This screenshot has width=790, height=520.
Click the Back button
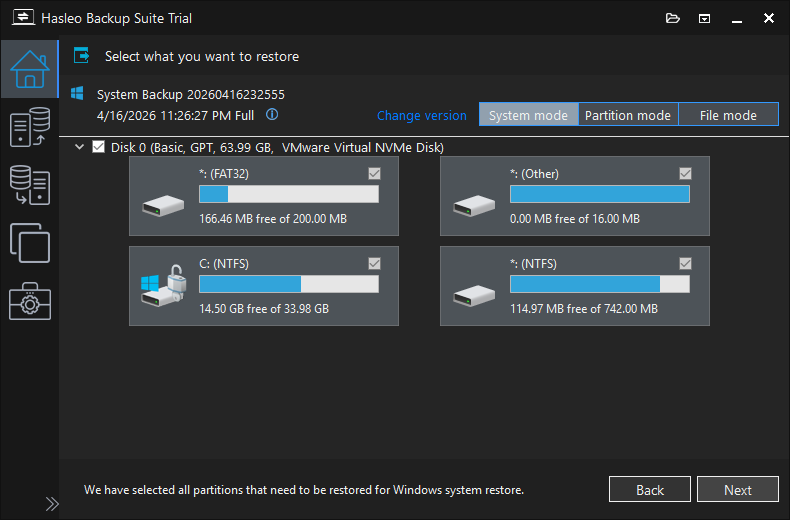[649, 489]
